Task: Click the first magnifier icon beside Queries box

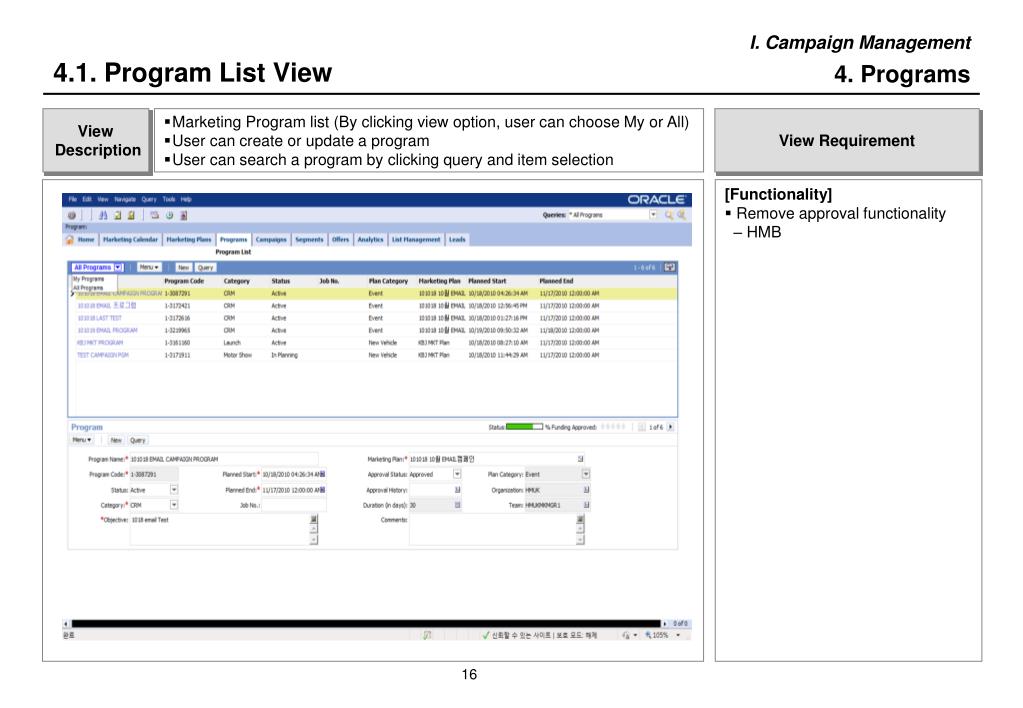Action: coord(669,215)
